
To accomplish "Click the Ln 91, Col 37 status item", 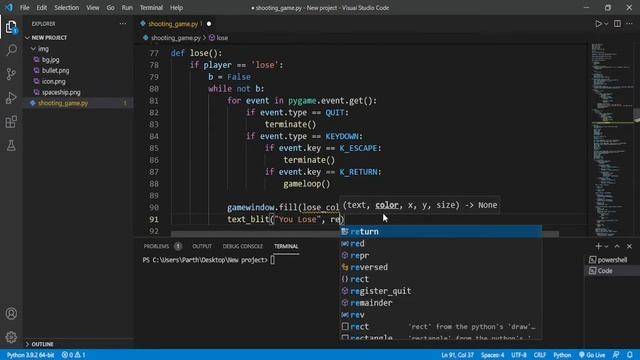I will coord(457,355).
